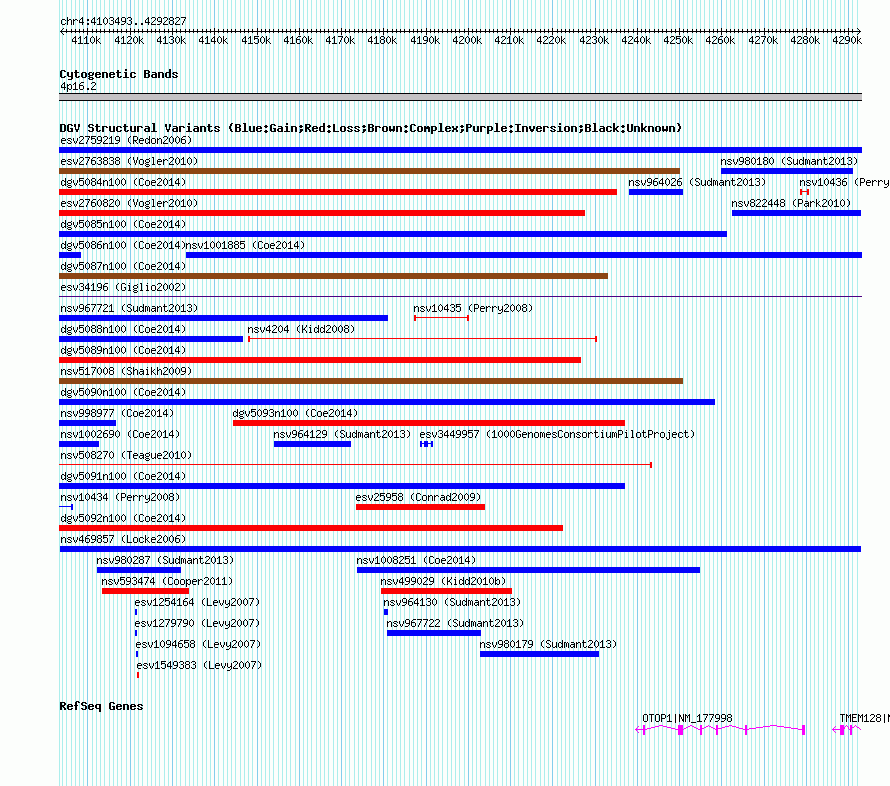The image size is (890, 786).
Task: Click the small red nsv10436 feature glyph
Action: point(804,192)
